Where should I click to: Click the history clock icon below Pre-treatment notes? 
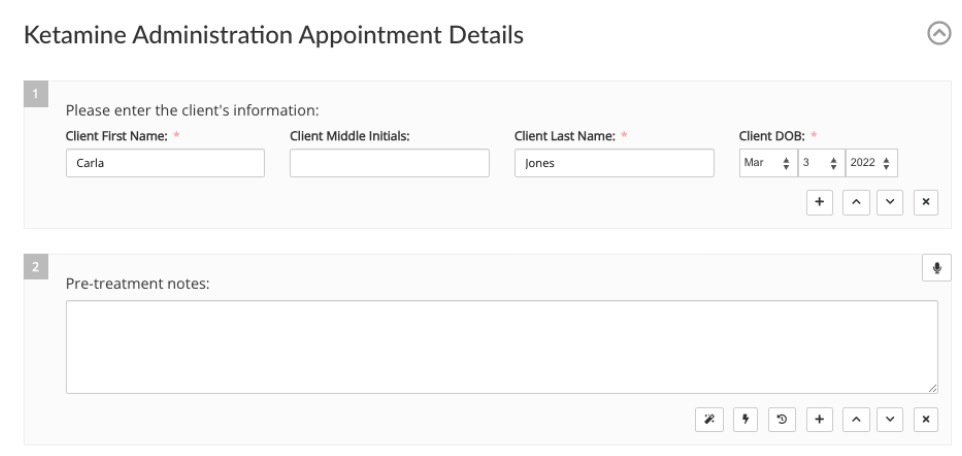tap(782, 420)
